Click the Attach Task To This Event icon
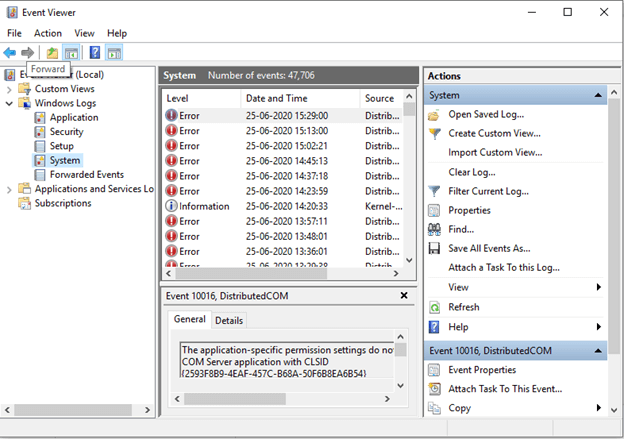This screenshot has height=439, width=624. (435, 389)
